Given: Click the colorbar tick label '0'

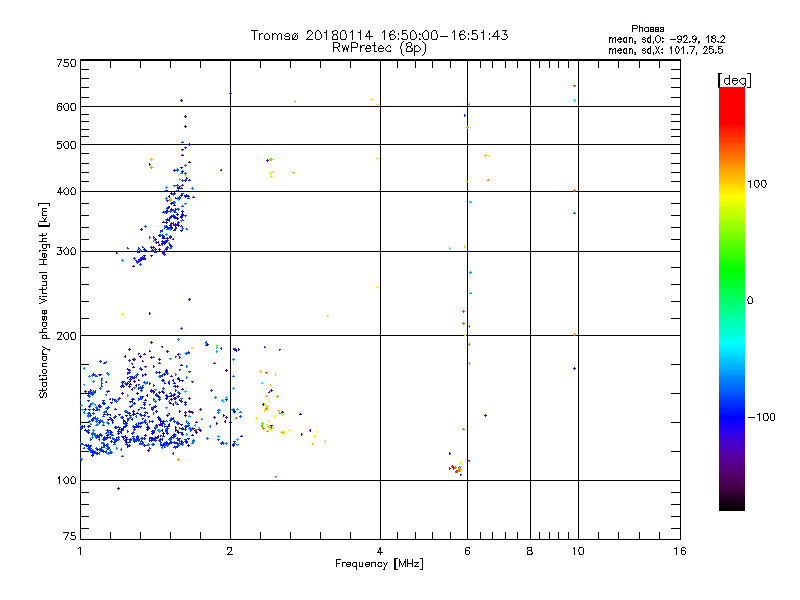Looking at the screenshot, I should (x=749, y=300).
